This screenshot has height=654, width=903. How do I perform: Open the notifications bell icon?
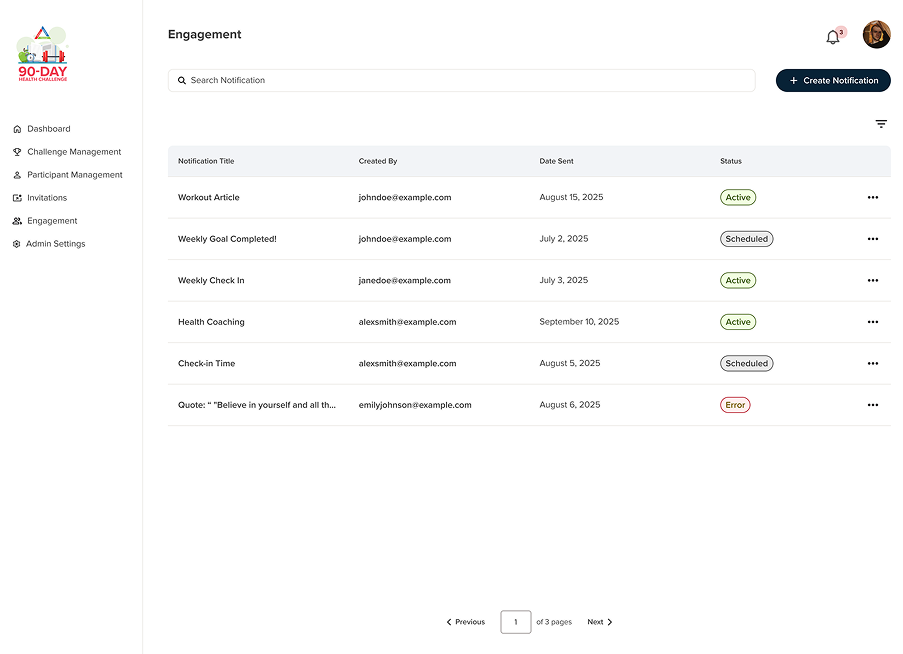pos(832,37)
